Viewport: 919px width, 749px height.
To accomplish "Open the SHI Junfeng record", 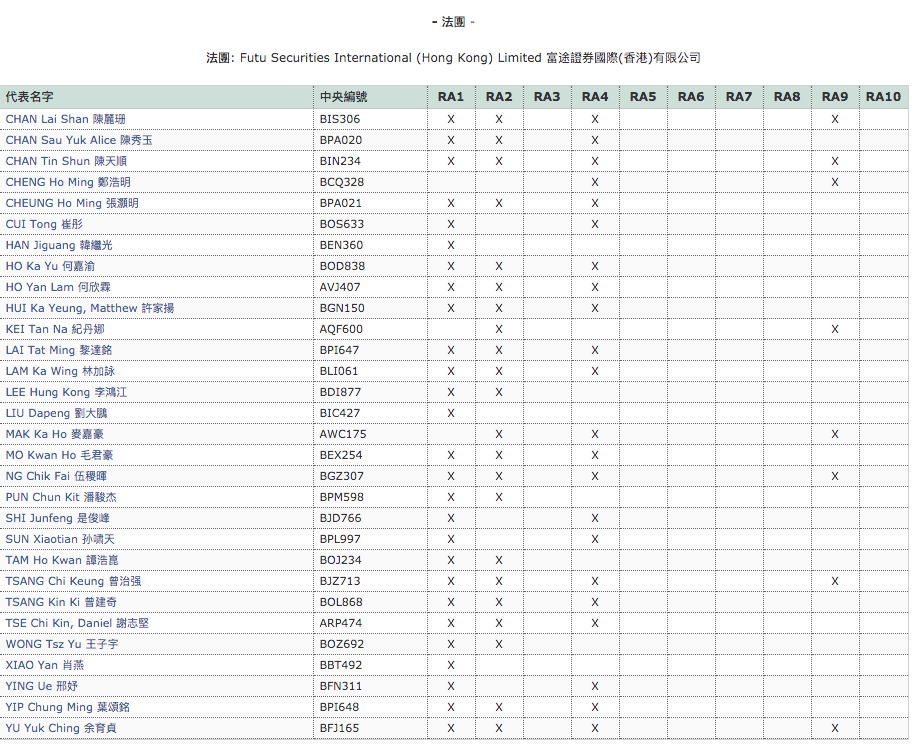I will (57, 519).
